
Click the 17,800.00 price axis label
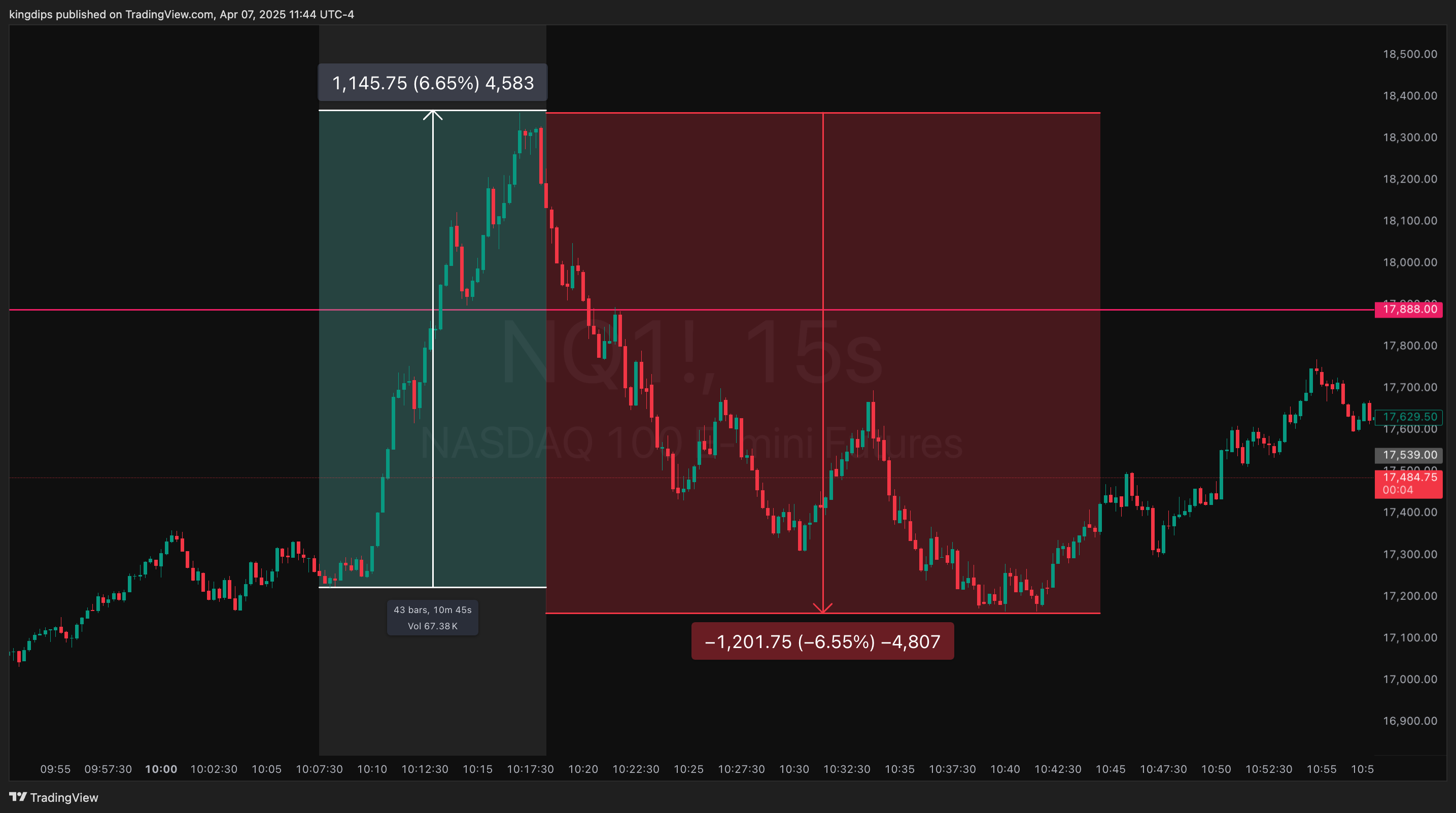click(x=1410, y=346)
